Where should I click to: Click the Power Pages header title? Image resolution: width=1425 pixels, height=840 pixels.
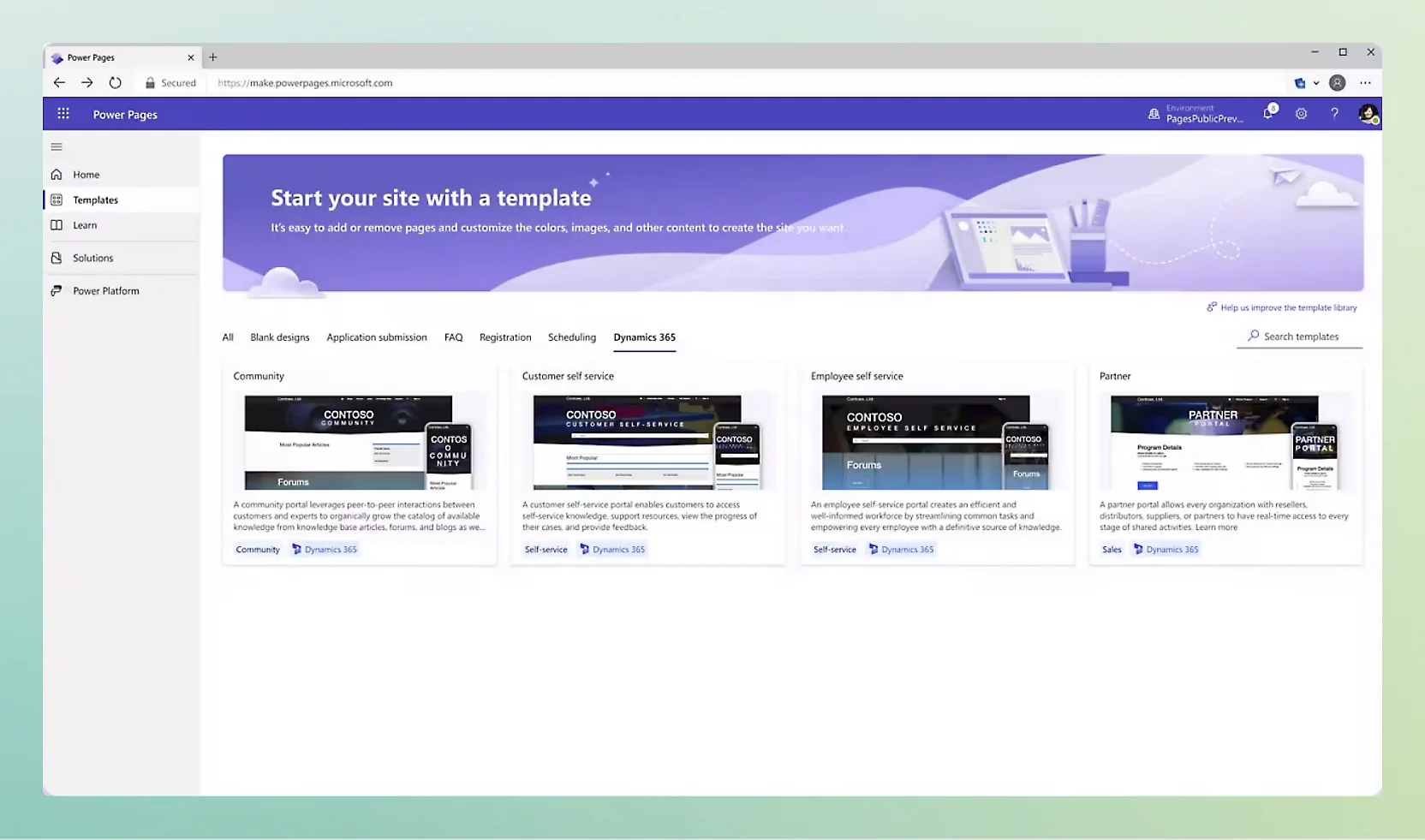tap(125, 115)
